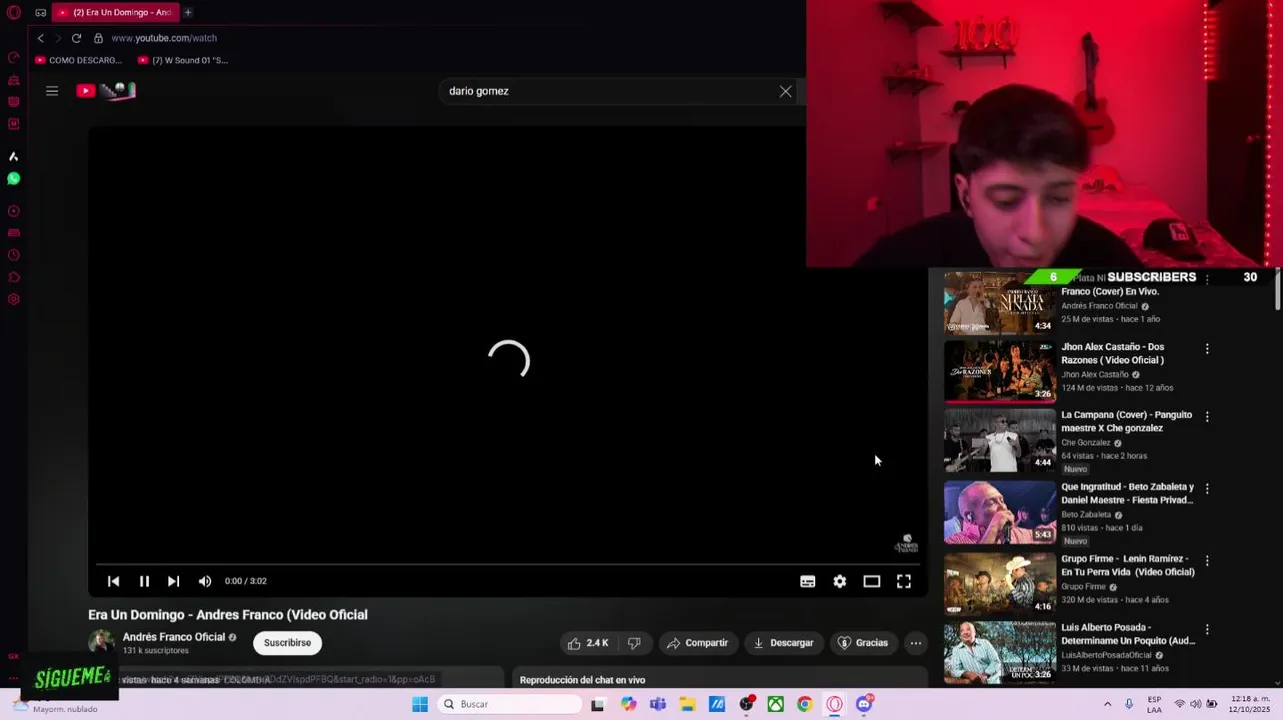The image size is (1283, 720).
Task: Open options menu for Luis Alberto Posada video
Action: coord(1207,629)
